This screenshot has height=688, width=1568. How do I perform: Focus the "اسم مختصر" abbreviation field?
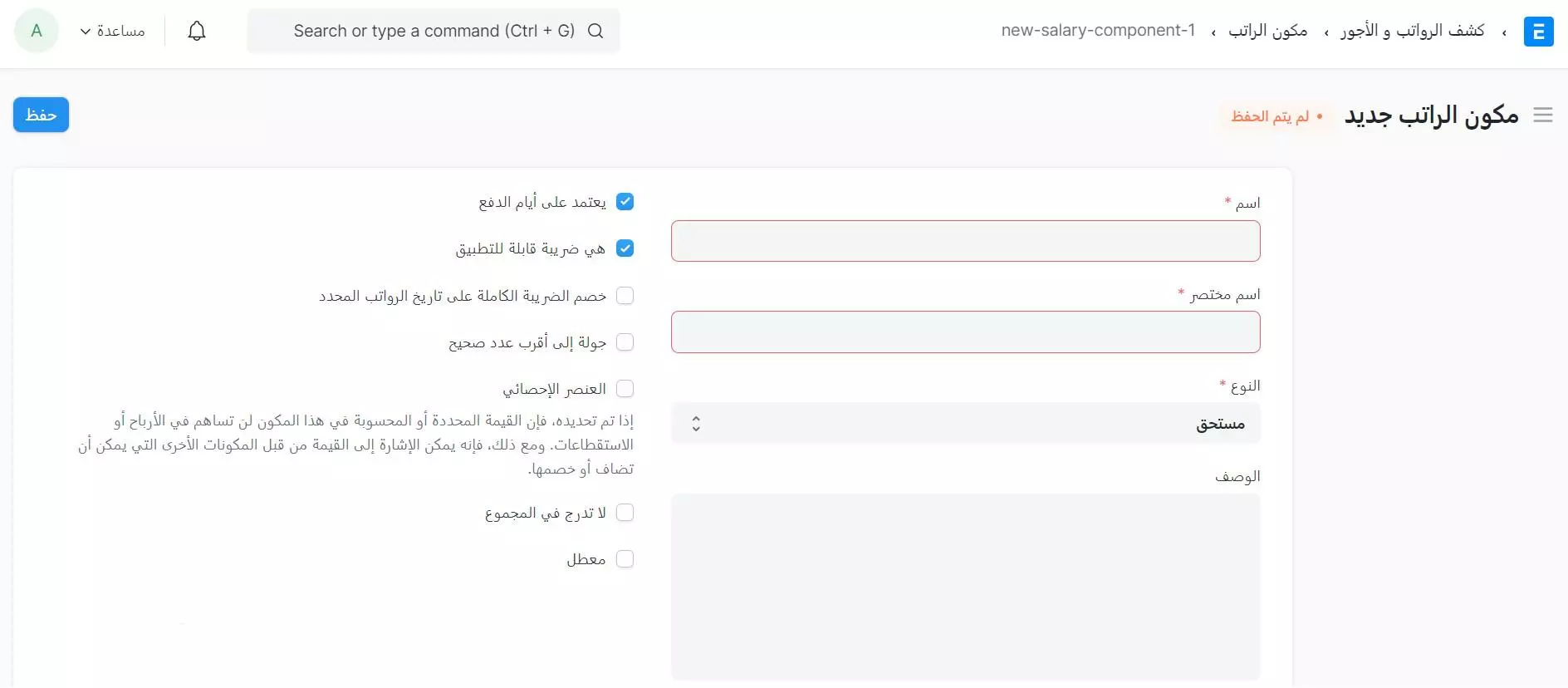point(965,332)
